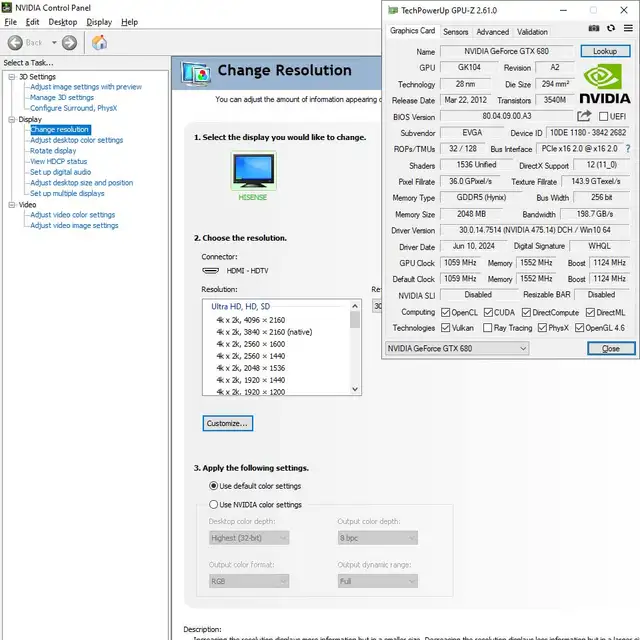Open Adjust desktop size and position
Image resolution: width=640 pixels, height=640 pixels.
pyautogui.click(x=82, y=182)
